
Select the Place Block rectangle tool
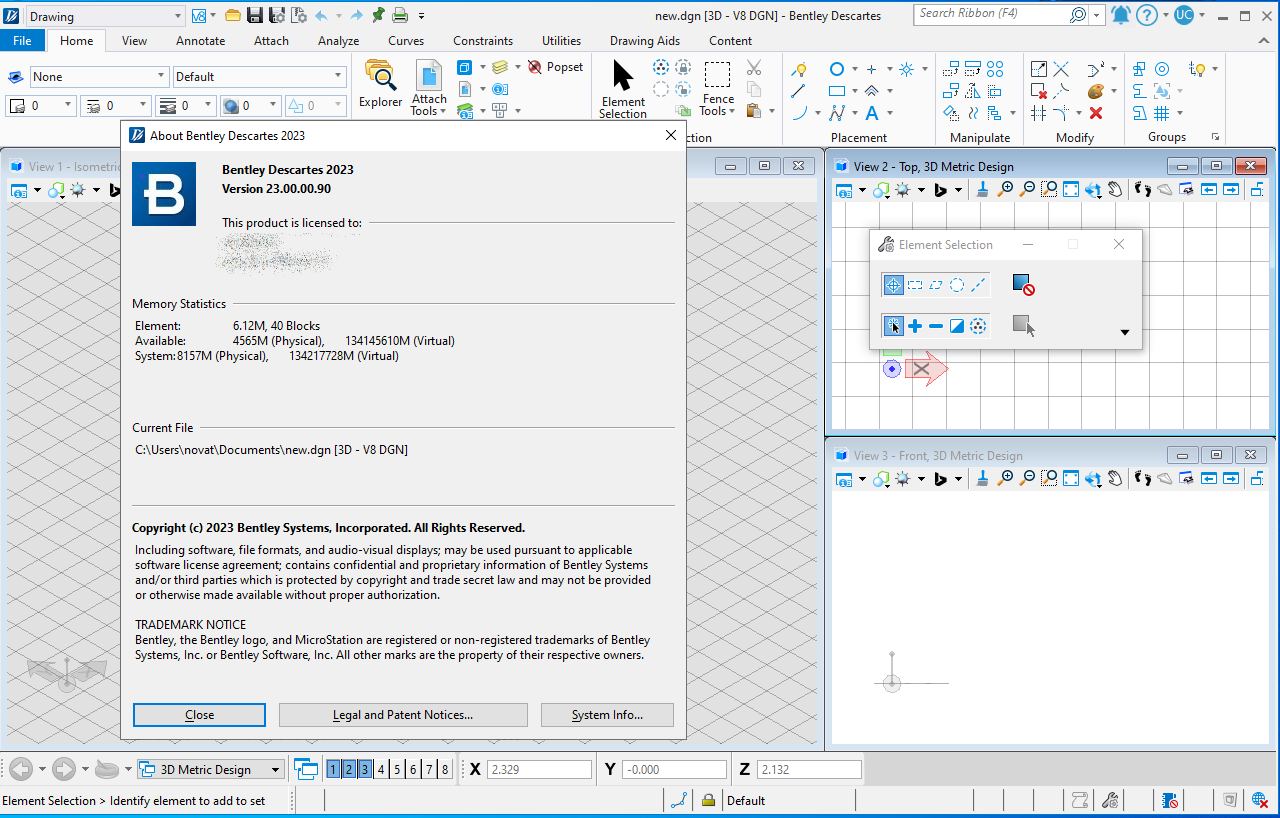tap(837, 91)
